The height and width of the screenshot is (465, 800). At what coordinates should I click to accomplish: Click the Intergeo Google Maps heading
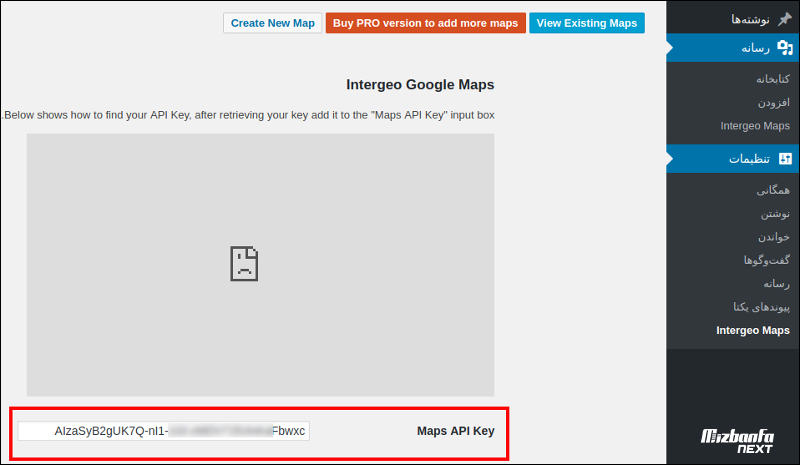pos(420,84)
